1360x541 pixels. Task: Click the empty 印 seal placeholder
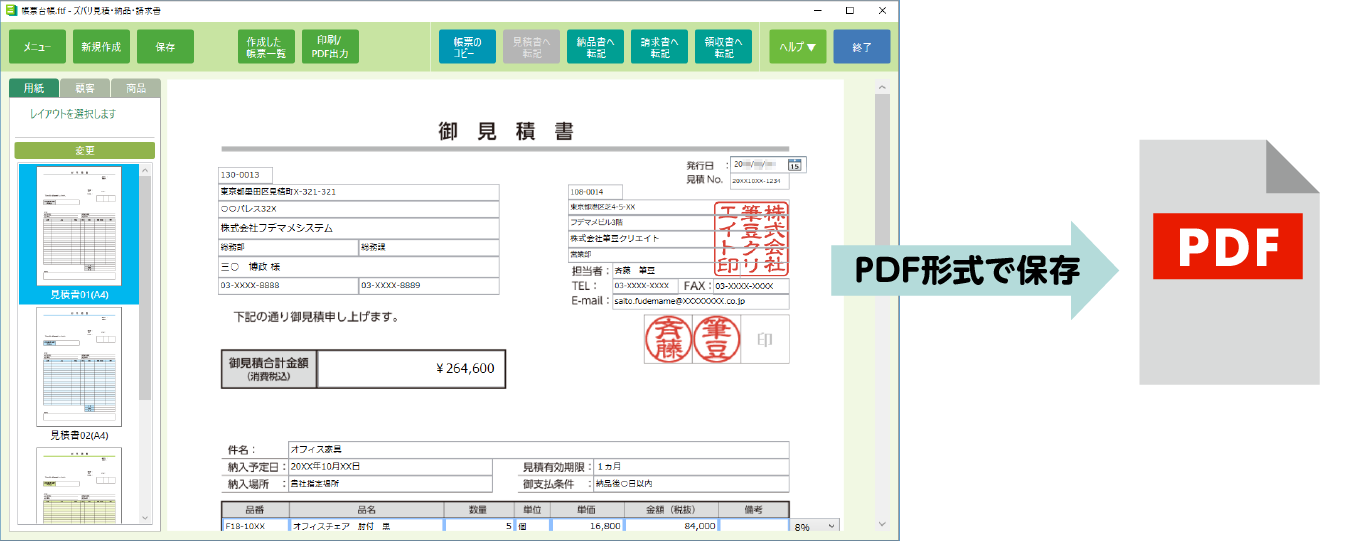[765, 340]
